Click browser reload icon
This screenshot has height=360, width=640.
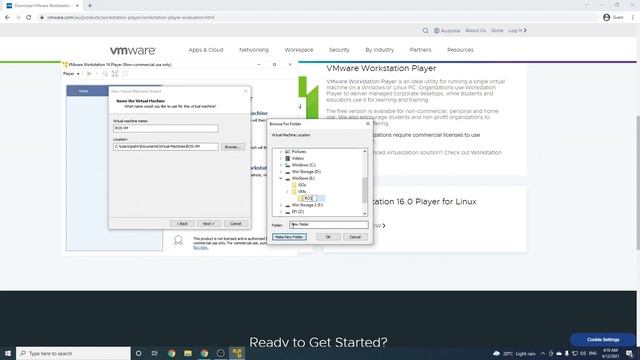pos(29,18)
